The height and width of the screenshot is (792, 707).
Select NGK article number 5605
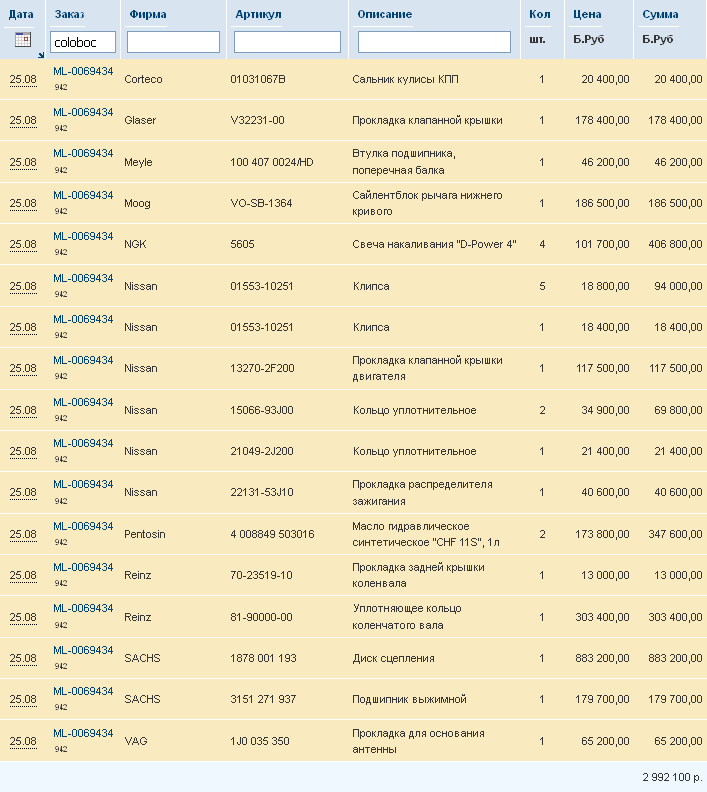click(242, 244)
